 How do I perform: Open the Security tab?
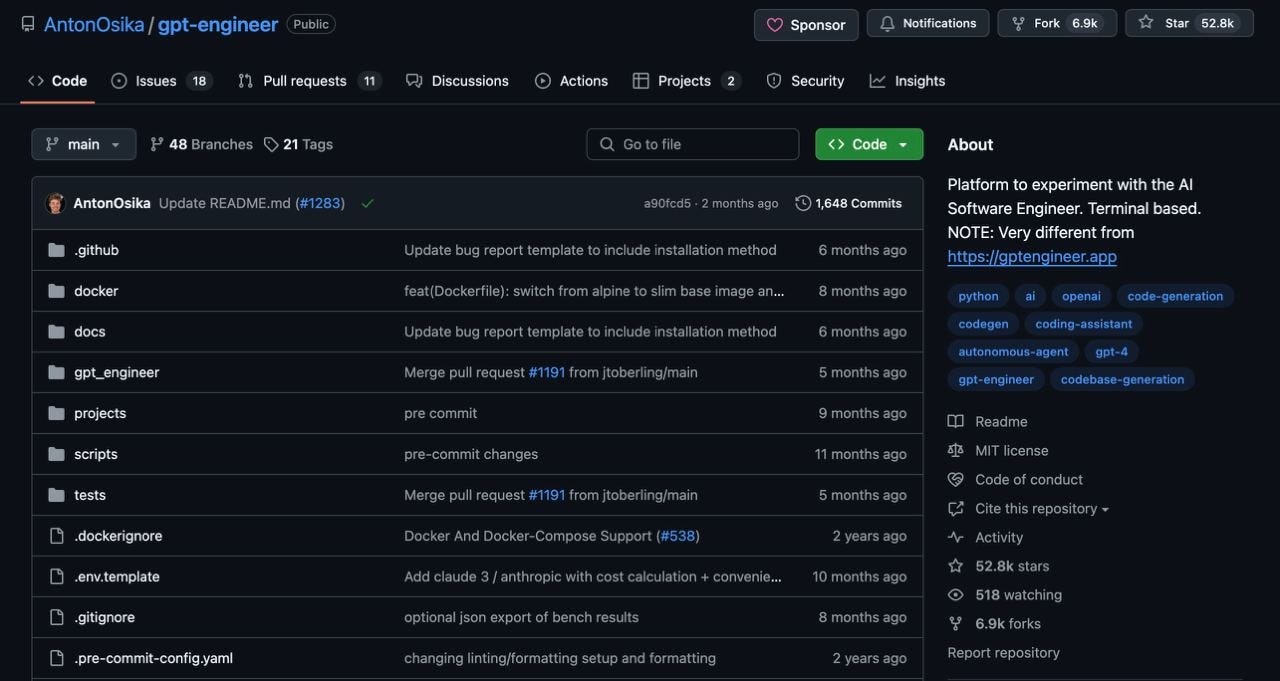click(x=805, y=81)
